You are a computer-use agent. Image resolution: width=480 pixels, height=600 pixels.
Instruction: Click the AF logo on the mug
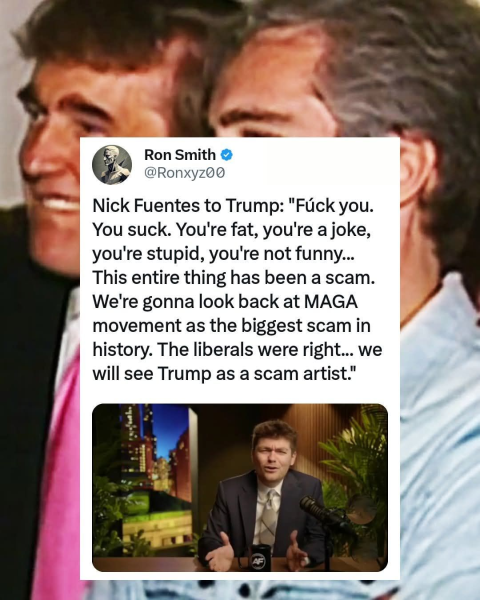coord(256,561)
